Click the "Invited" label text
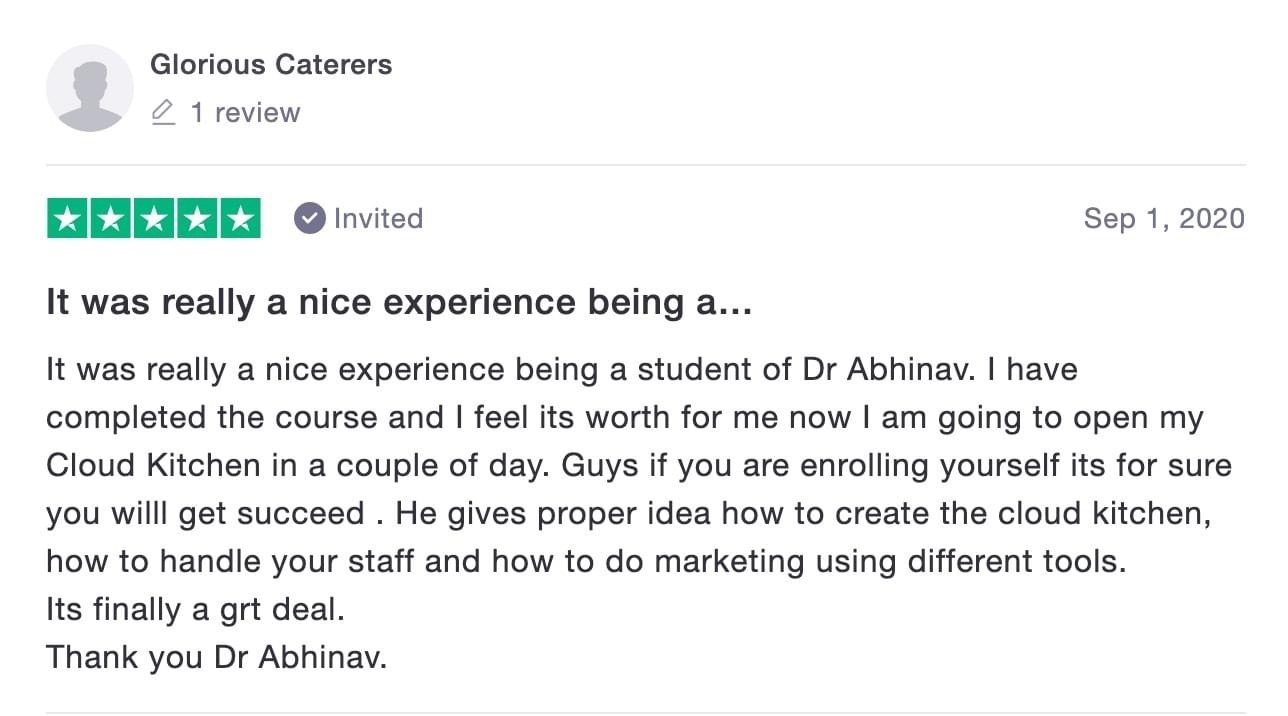 click(378, 218)
